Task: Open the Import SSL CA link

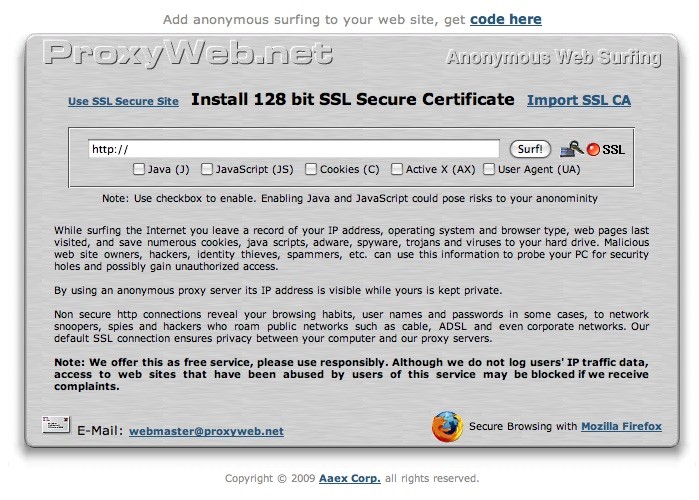Action: pos(579,100)
